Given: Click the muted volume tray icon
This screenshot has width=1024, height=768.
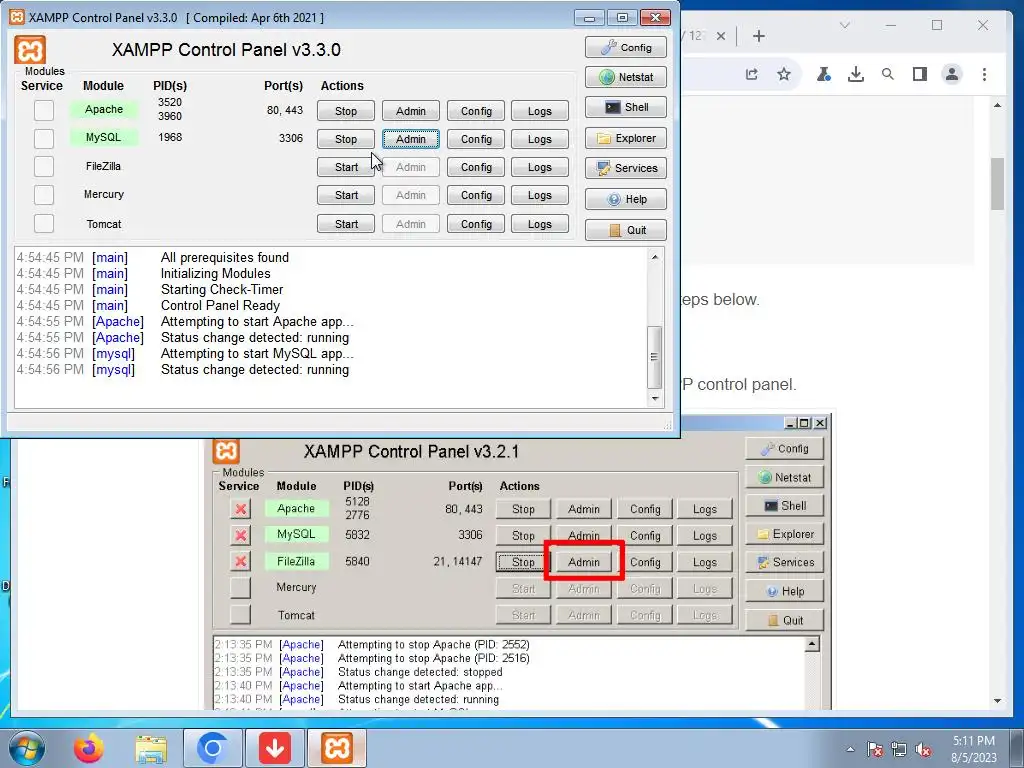Looking at the screenshot, I should click(x=923, y=750).
